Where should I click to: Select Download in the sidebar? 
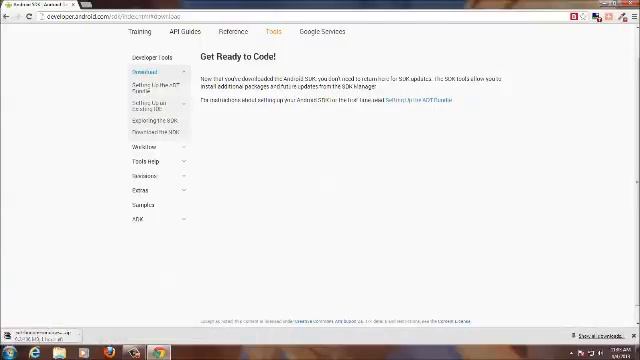(x=144, y=72)
